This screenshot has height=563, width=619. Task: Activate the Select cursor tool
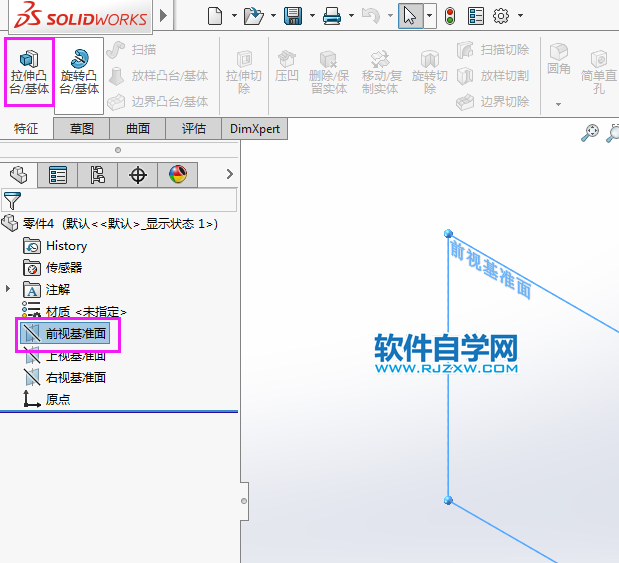410,16
